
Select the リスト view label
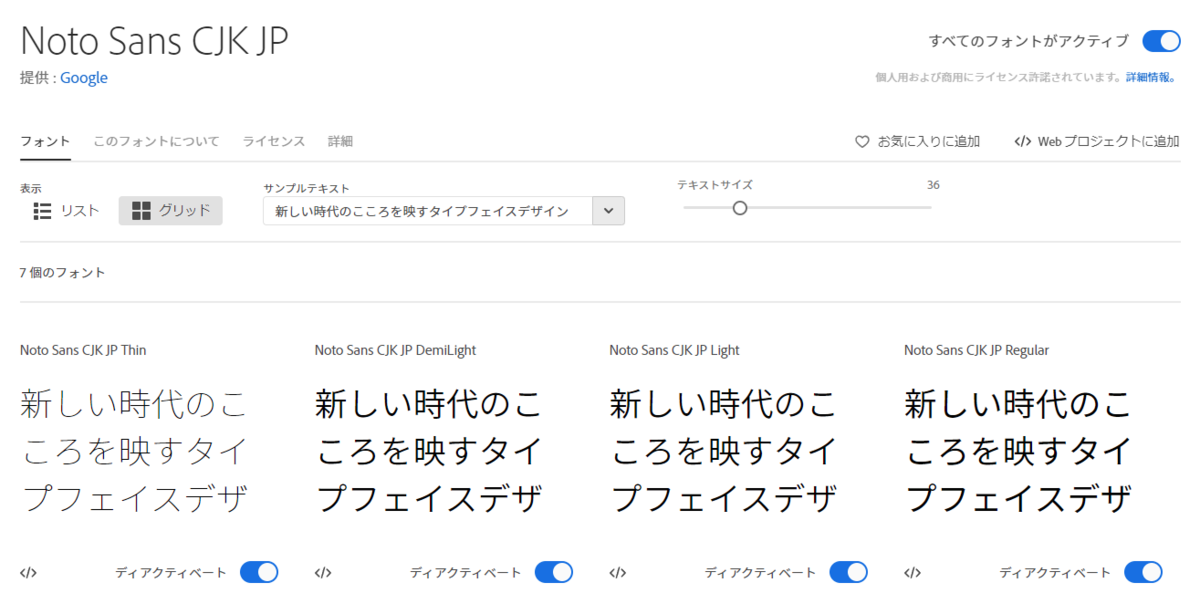[80, 211]
